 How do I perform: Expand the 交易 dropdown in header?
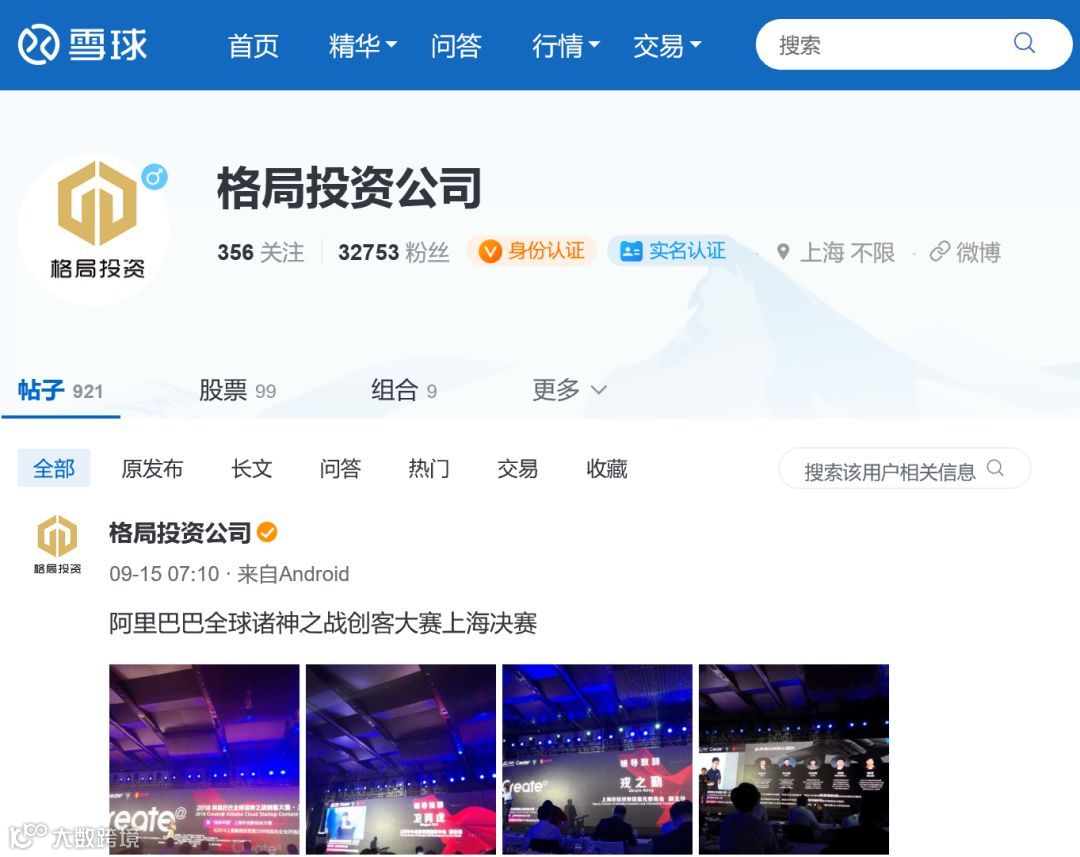[667, 46]
